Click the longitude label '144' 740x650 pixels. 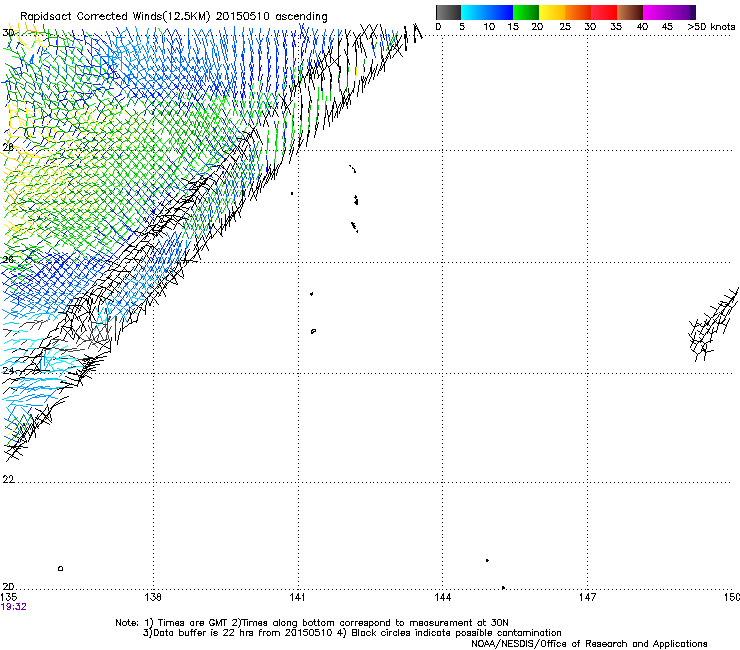442,597
